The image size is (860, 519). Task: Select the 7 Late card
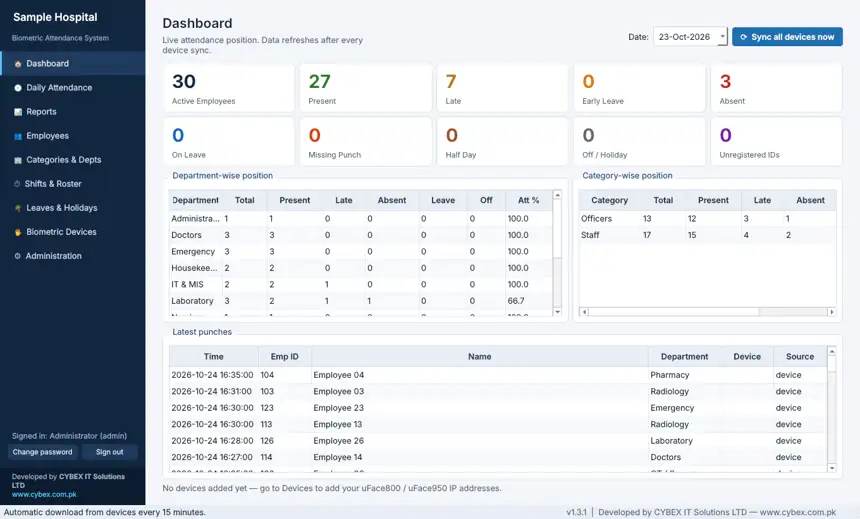(x=502, y=88)
